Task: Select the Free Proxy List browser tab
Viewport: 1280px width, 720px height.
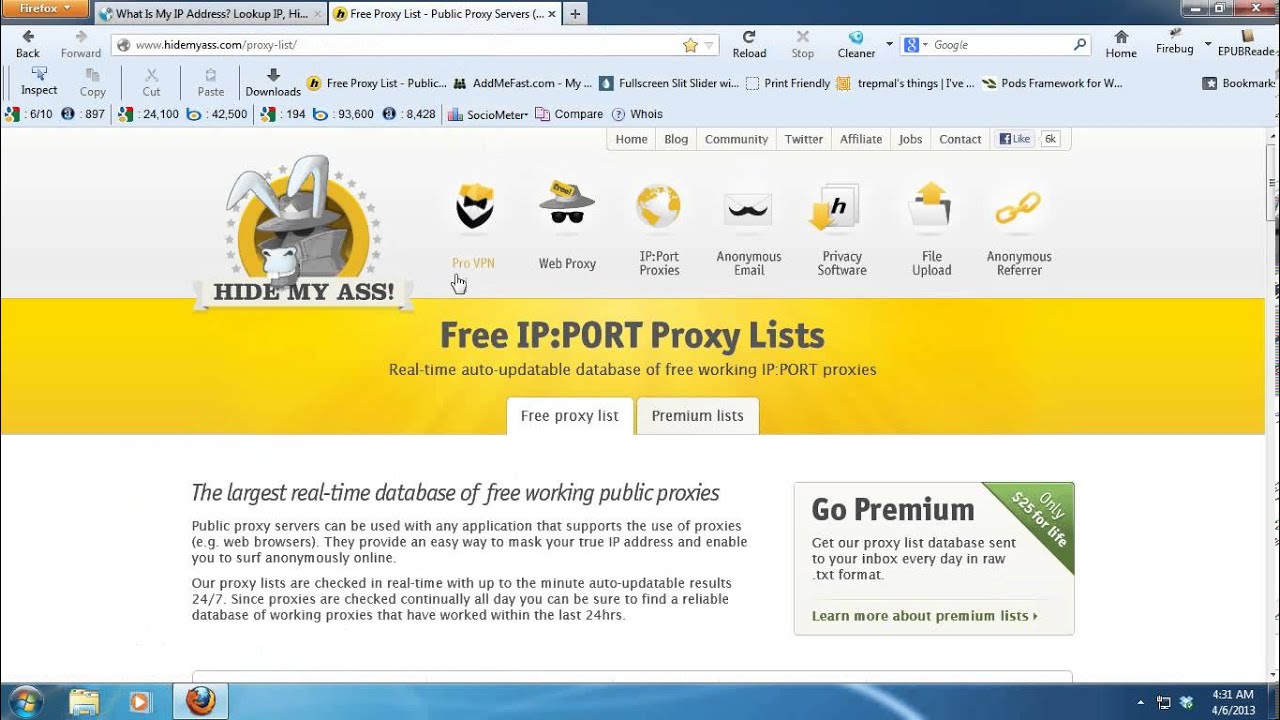Action: click(446, 14)
